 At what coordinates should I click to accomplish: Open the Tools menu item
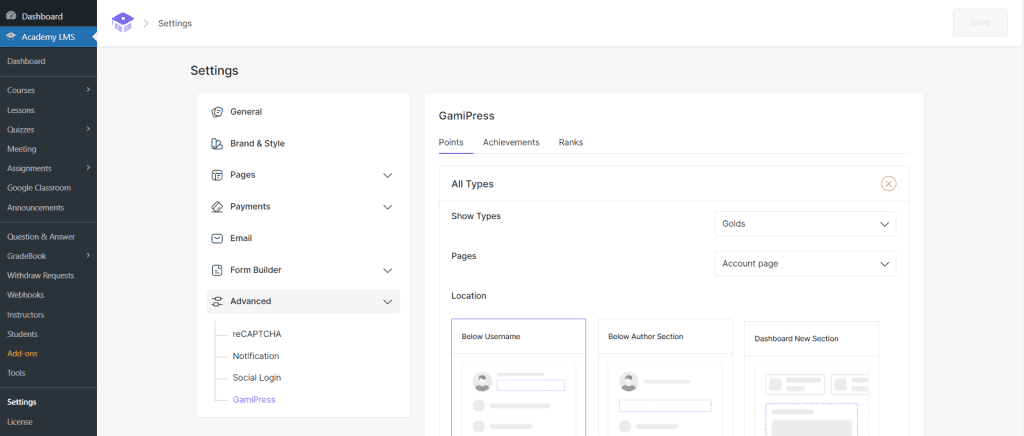click(x=16, y=373)
